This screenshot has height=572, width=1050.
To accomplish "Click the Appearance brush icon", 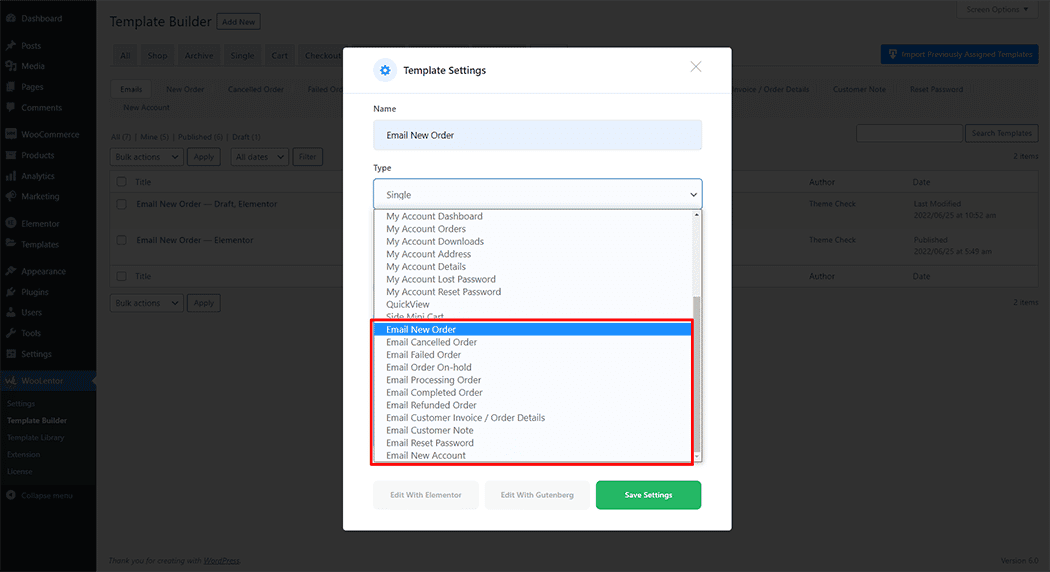I will [10, 271].
